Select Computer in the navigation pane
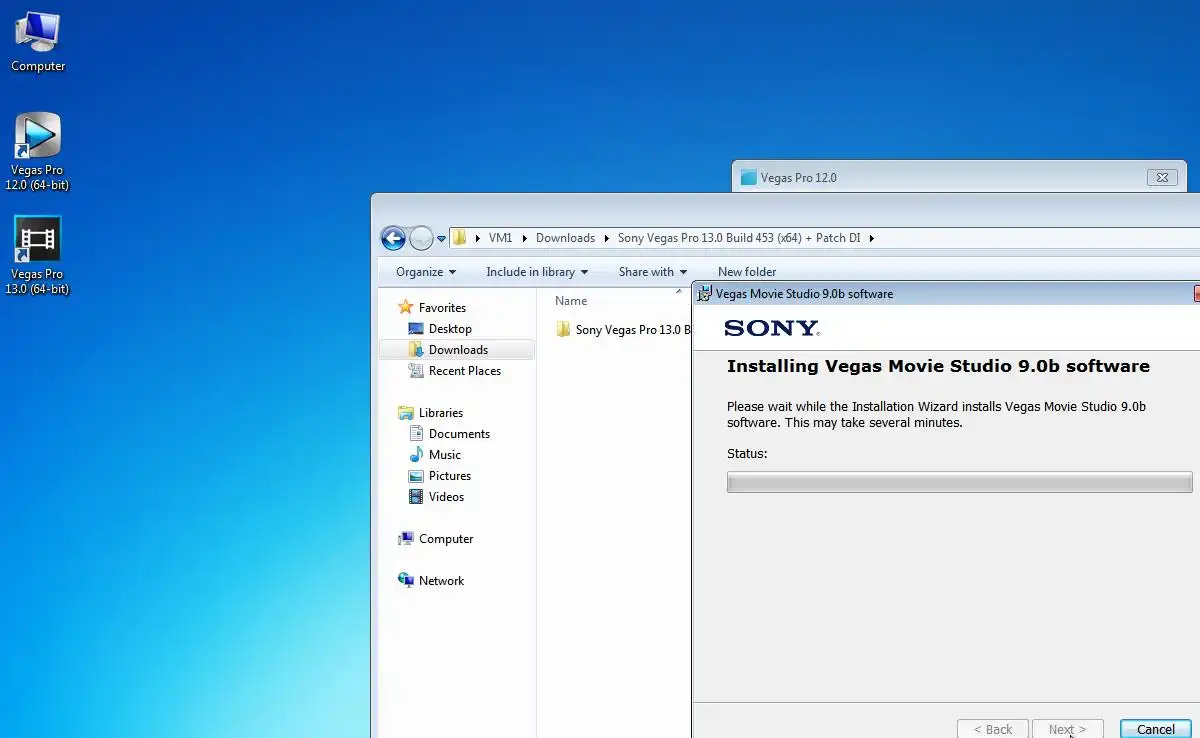This screenshot has width=1200, height=738. click(436, 539)
